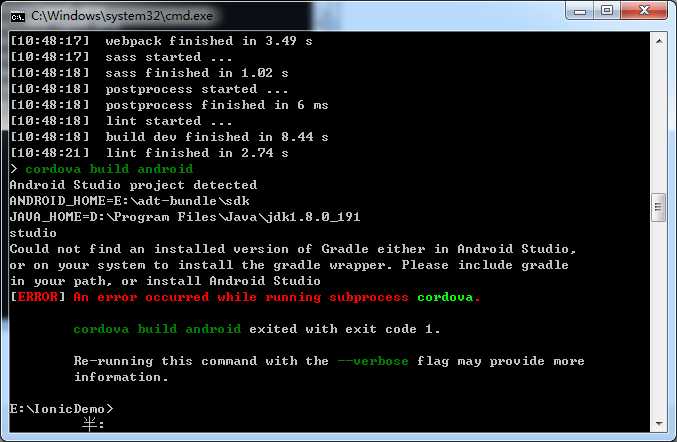
Task: Click the E:\IonicDemo> prompt line
Action: point(61,409)
